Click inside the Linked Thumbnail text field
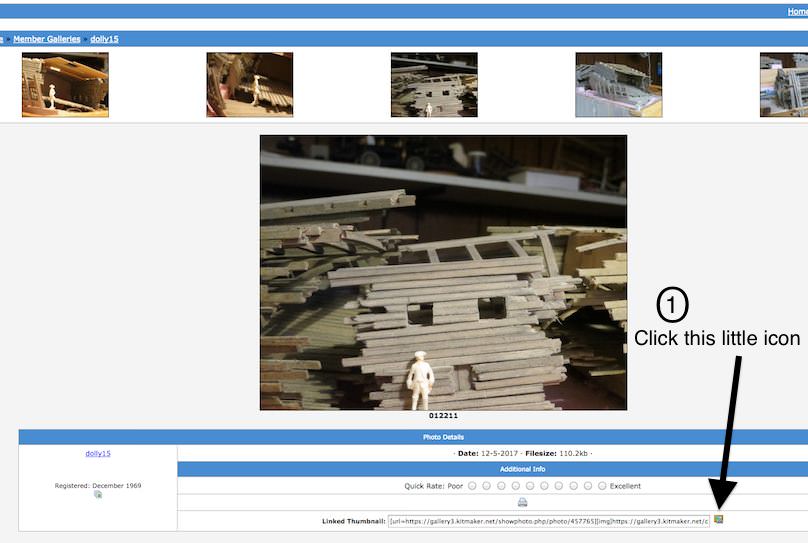Image resolution: width=808 pixels, height=543 pixels. tap(548, 521)
